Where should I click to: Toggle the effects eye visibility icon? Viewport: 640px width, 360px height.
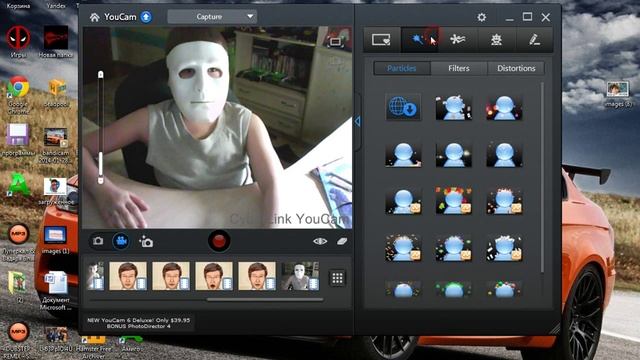pyautogui.click(x=320, y=241)
